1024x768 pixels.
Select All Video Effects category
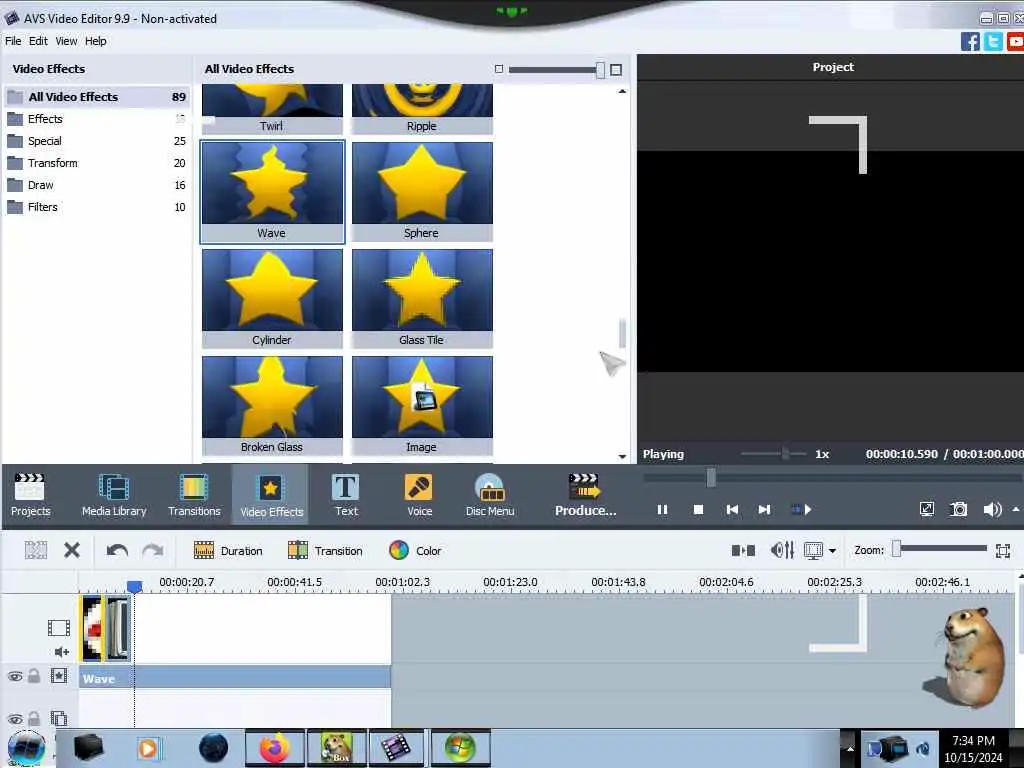[x=97, y=97]
